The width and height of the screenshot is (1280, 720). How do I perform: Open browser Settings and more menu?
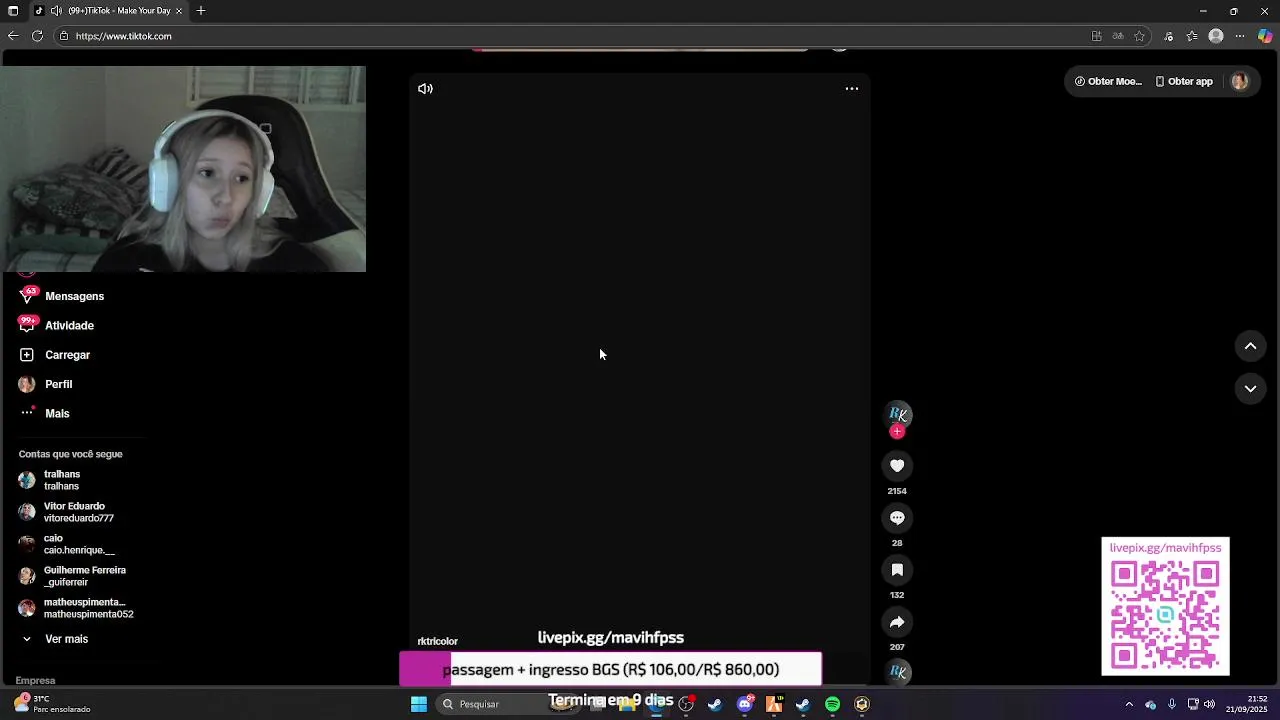click(1240, 36)
